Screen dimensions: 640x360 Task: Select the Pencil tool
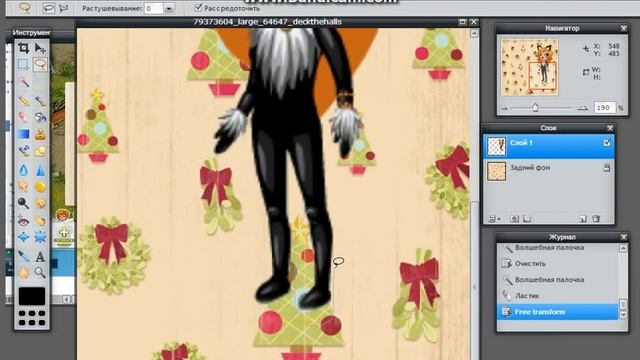coord(23,100)
